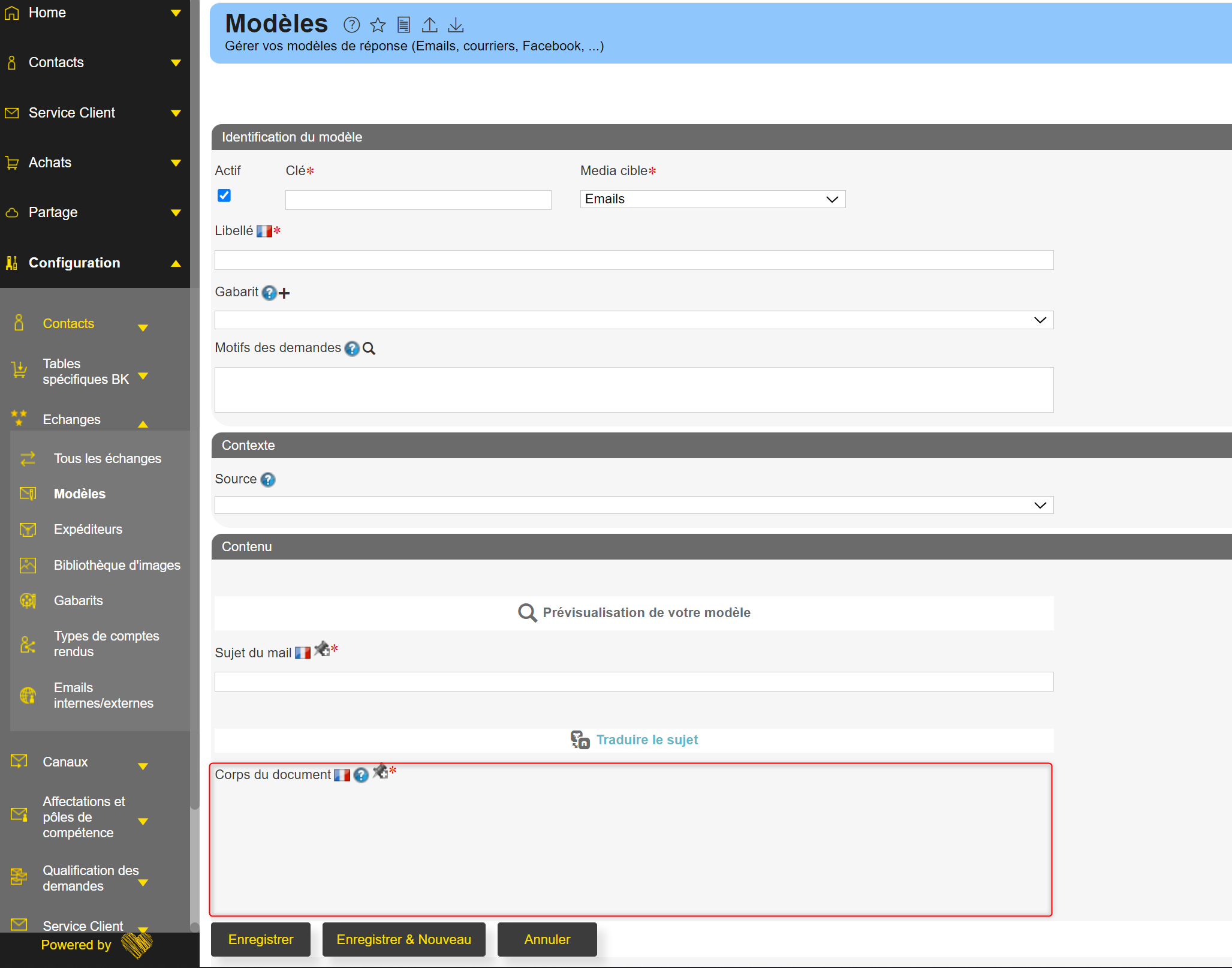Open the Media cible Emails dropdown
1232x968 pixels.
(x=712, y=199)
